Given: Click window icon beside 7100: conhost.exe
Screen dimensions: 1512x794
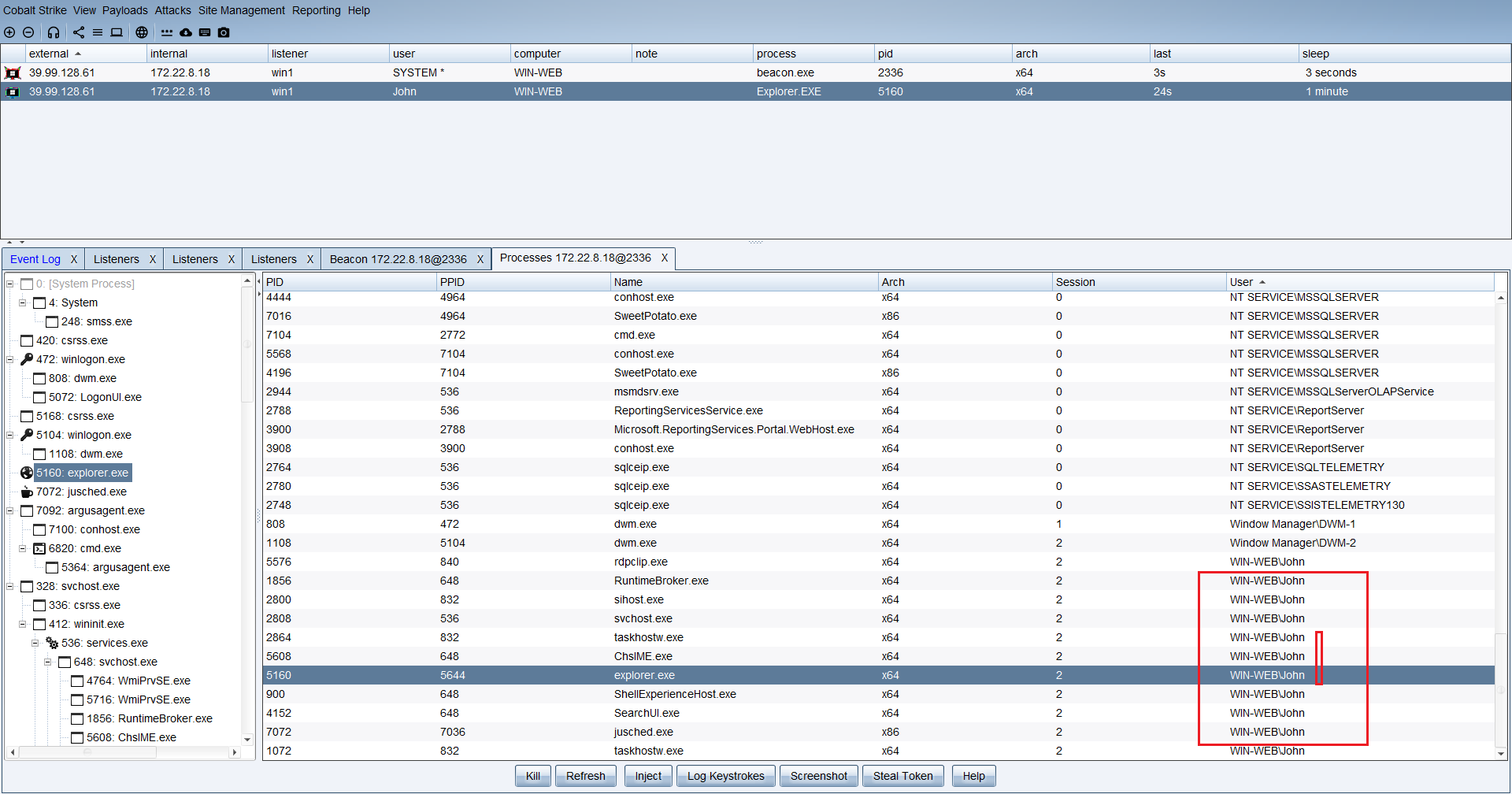Looking at the screenshot, I should pyautogui.click(x=39, y=529).
